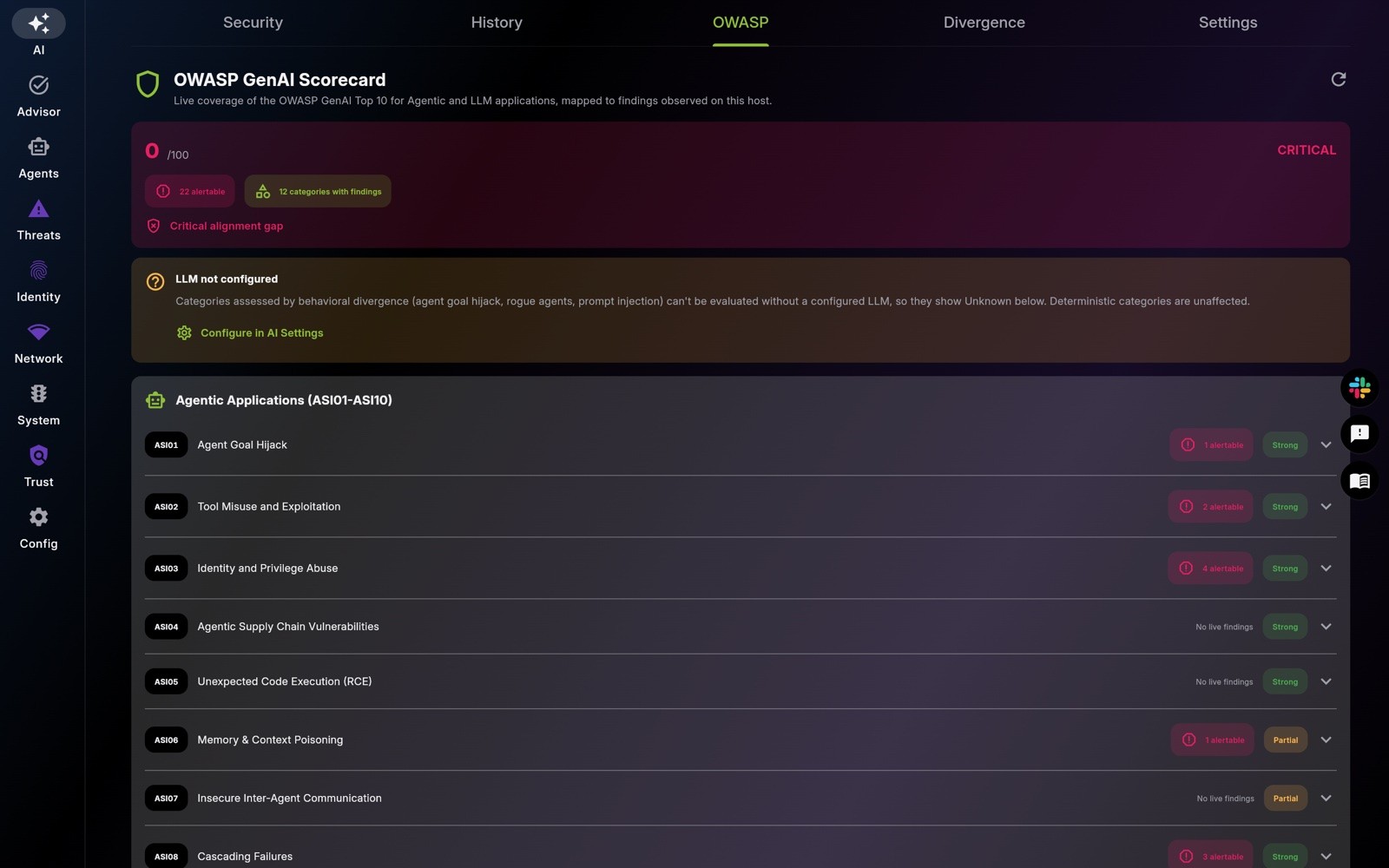Image resolution: width=1389 pixels, height=868 pixels.
Task: Click the 22 alertable badge
Action: (190, 191)
